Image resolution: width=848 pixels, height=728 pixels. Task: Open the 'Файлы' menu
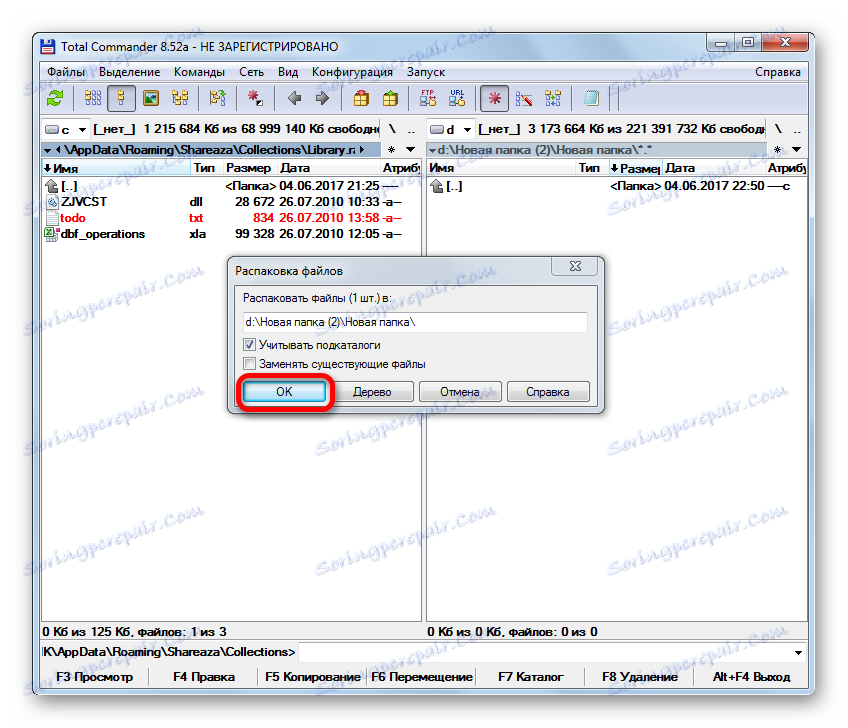(x=65, y=72)
